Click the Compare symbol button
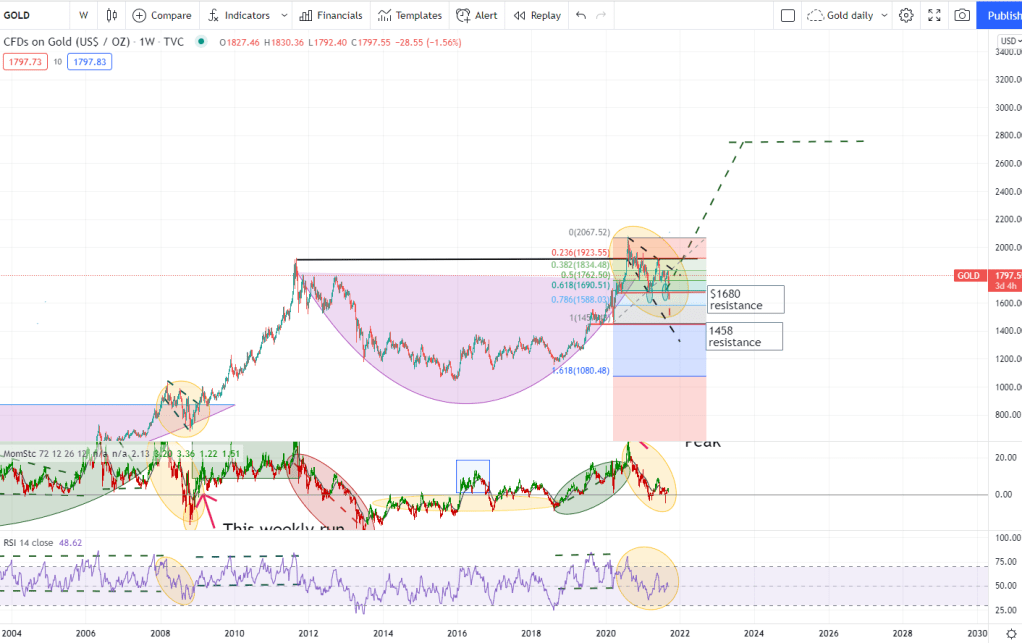The height and width of the screenshot is (643, 1022). [162, 15]
